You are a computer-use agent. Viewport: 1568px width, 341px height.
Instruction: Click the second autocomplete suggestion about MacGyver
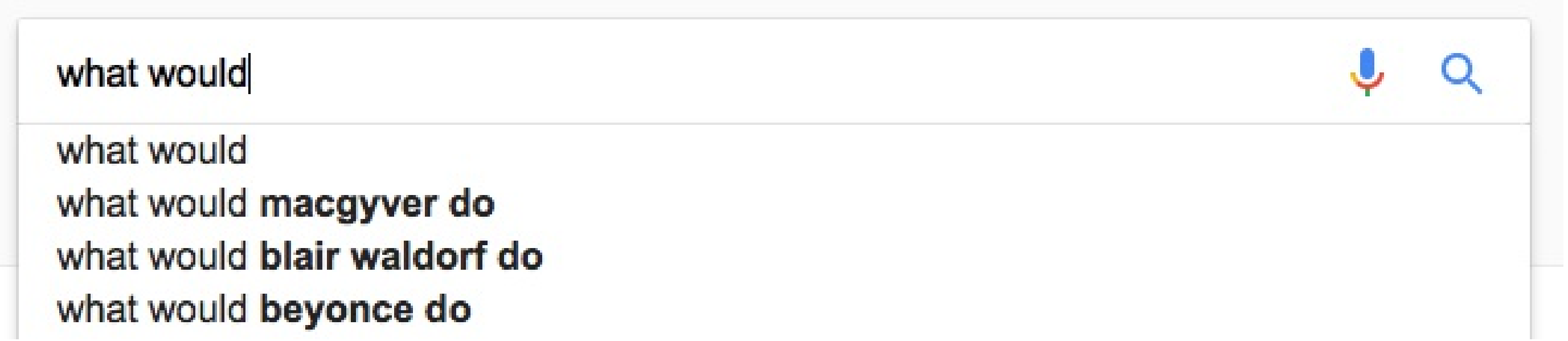click(x=275, y=204)
